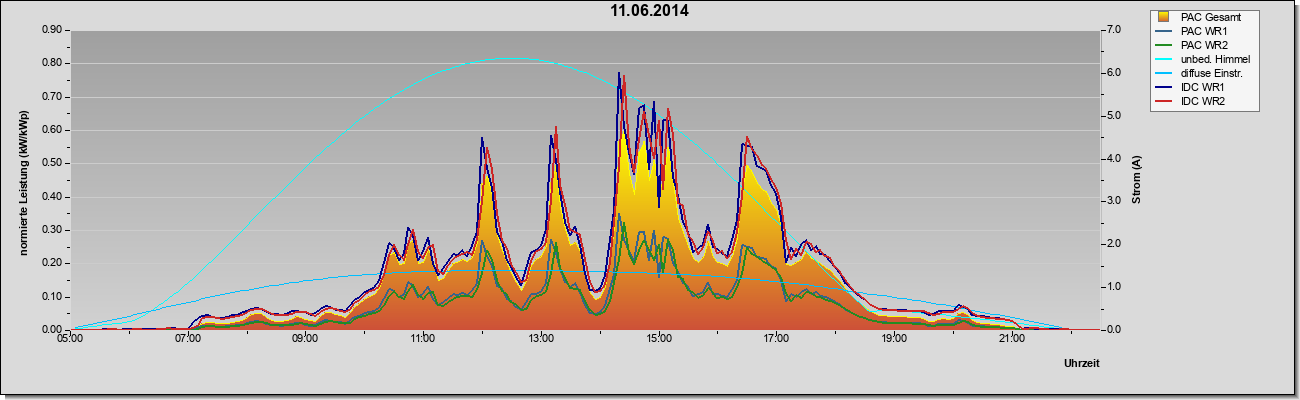Click the 13:00 time axis label
The image size is (1300, 400).
coord(540,339)
